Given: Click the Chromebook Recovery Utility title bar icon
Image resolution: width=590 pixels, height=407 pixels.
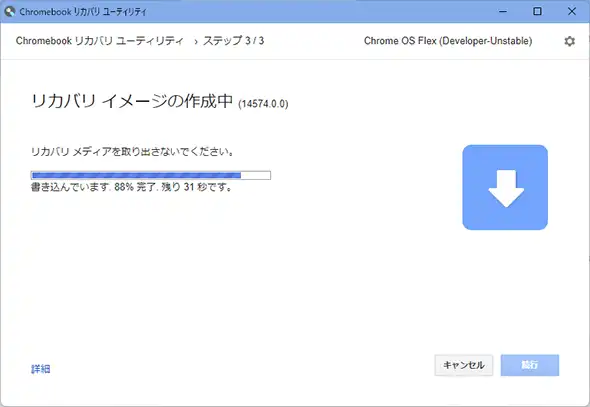Looking at the screenshot, I should tap(9, 11).
